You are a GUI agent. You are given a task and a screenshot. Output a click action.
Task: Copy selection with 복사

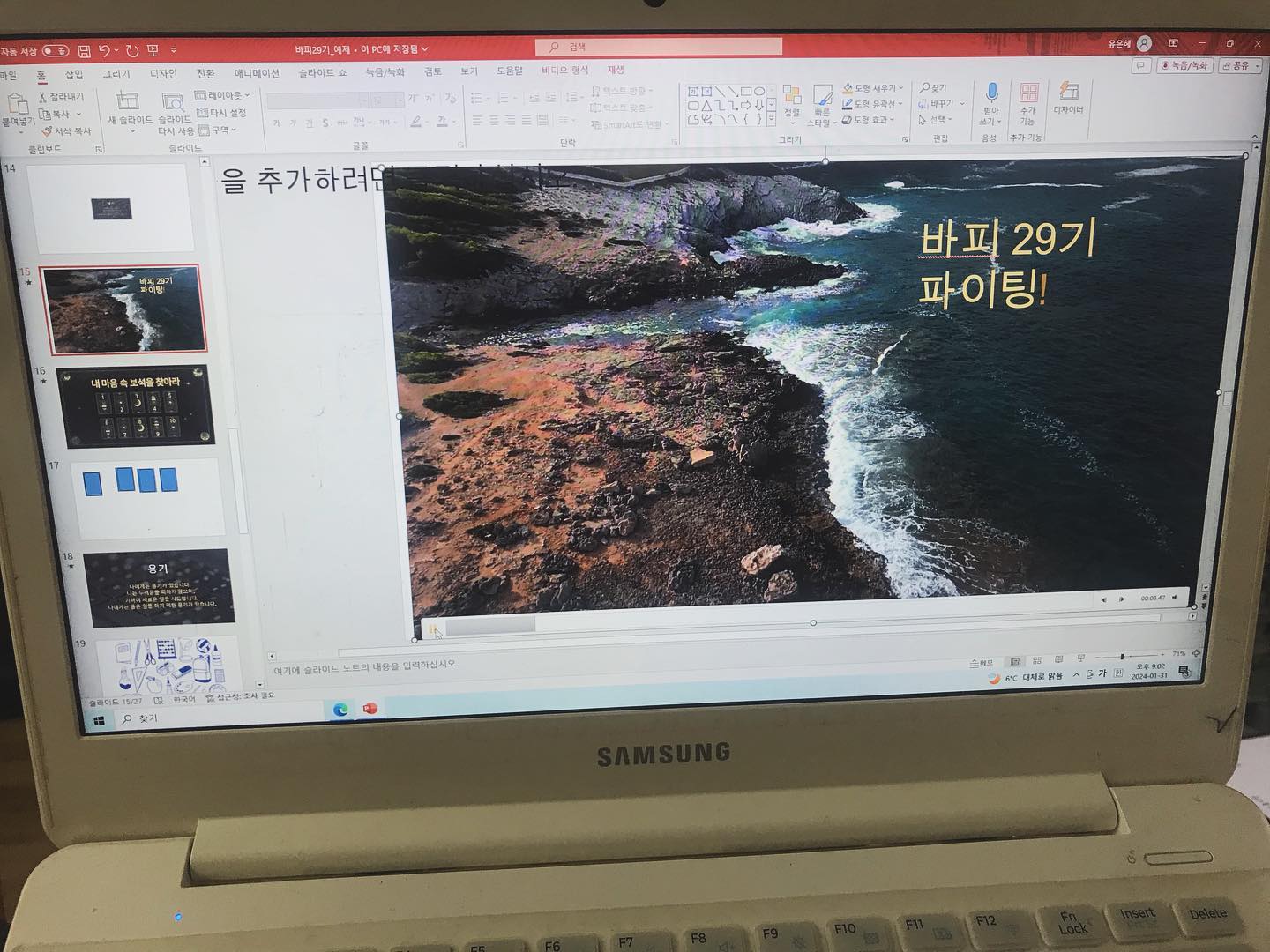click(55, 115)
